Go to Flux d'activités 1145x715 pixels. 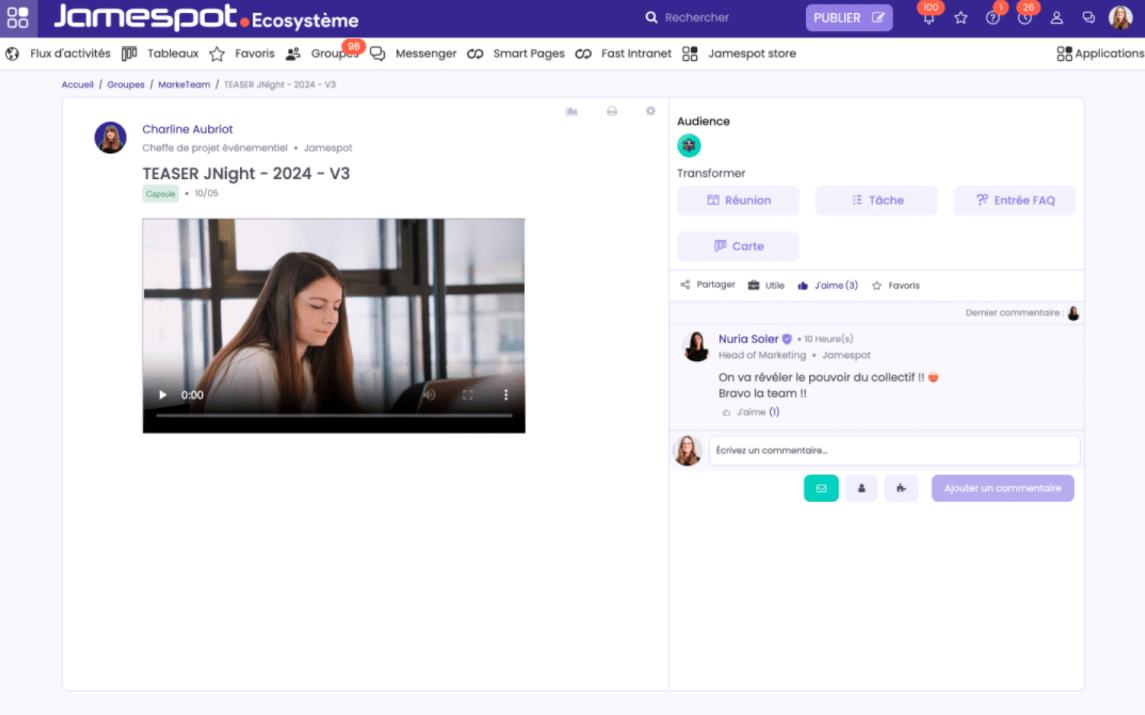(x=58, y=54)
